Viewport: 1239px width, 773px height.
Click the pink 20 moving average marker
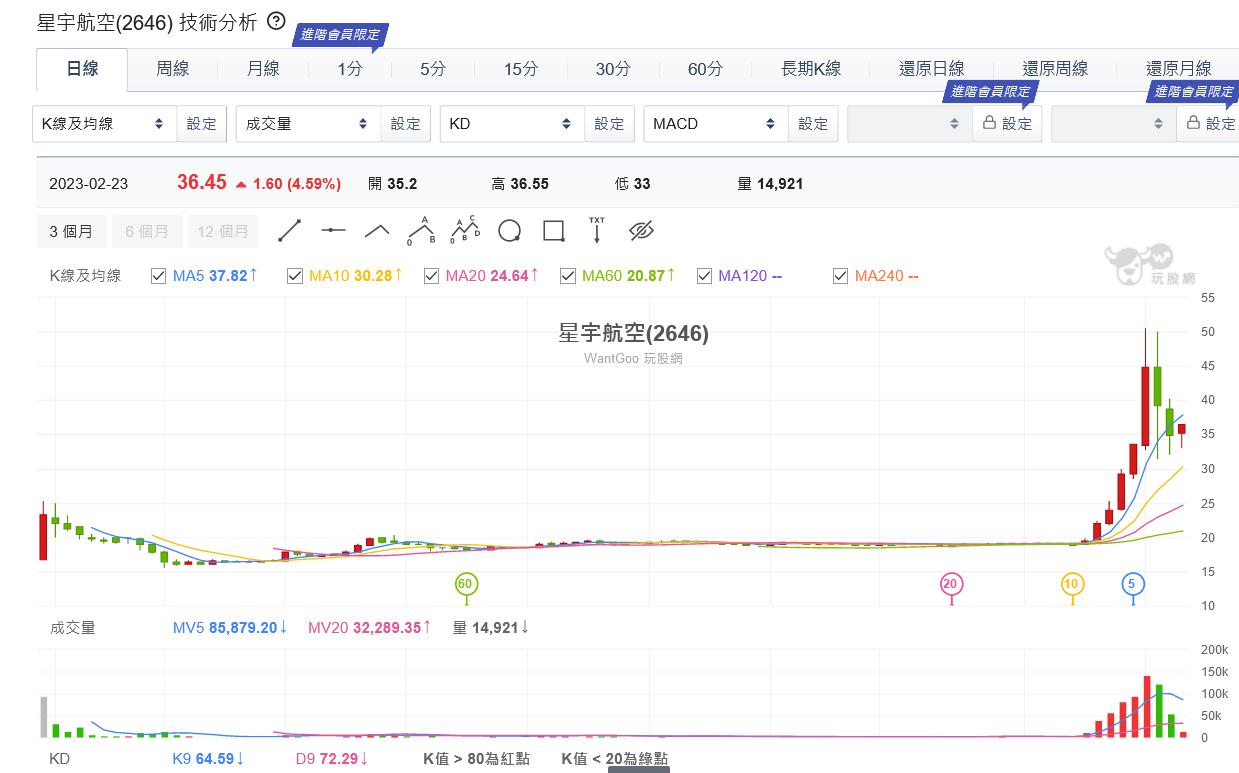click(951, 583)
